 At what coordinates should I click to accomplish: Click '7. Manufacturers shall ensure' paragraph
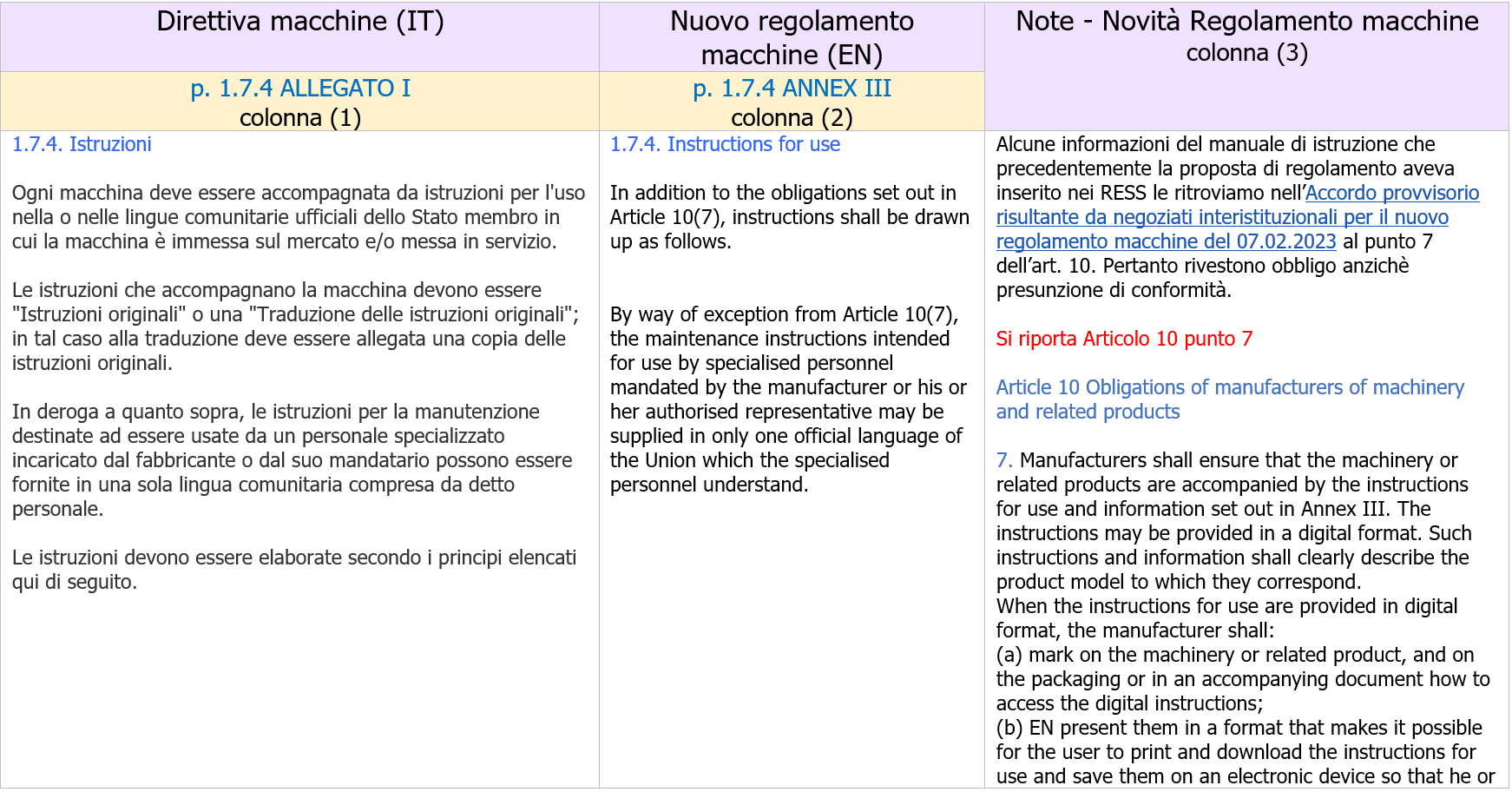pos(1233,521)
